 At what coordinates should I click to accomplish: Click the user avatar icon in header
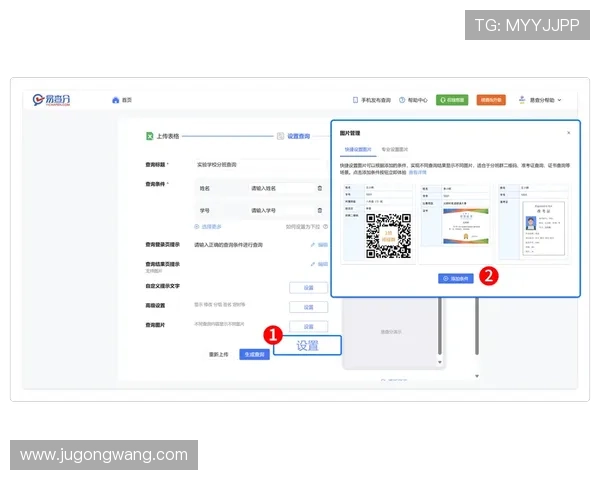point(522,100)
